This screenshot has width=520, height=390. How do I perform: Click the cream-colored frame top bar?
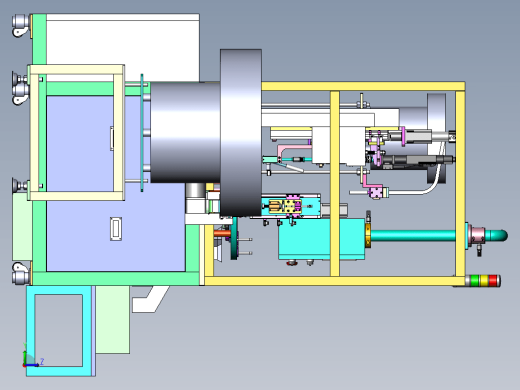(76, 69)
